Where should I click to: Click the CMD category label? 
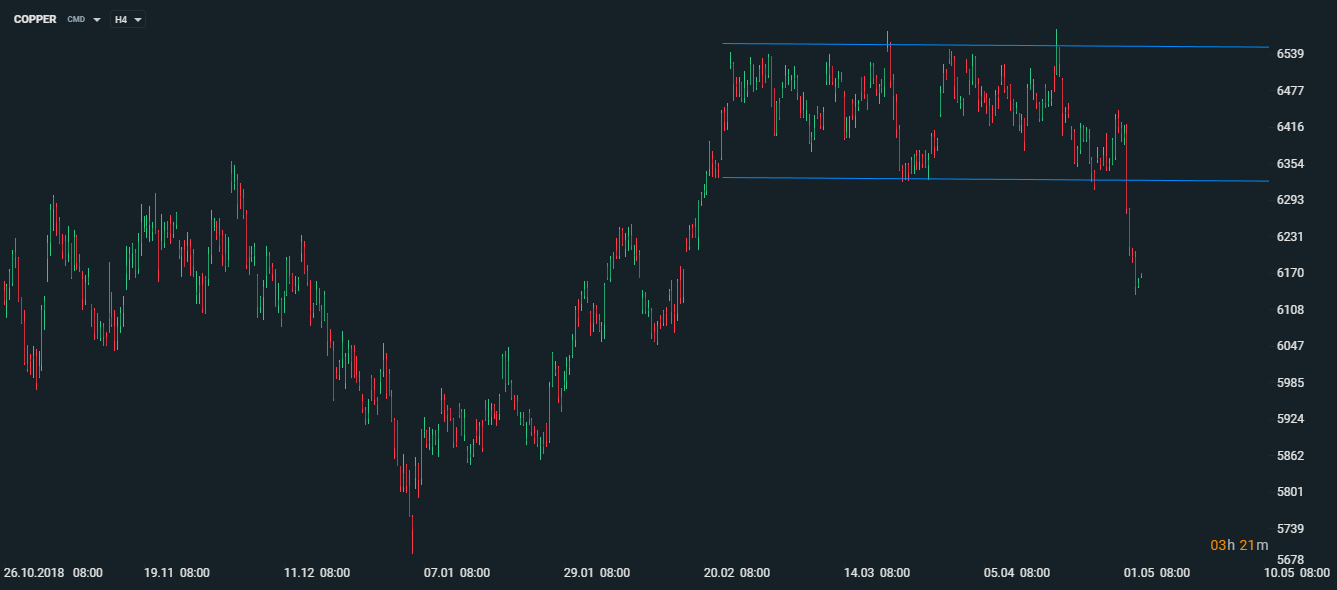pos(76,20)
